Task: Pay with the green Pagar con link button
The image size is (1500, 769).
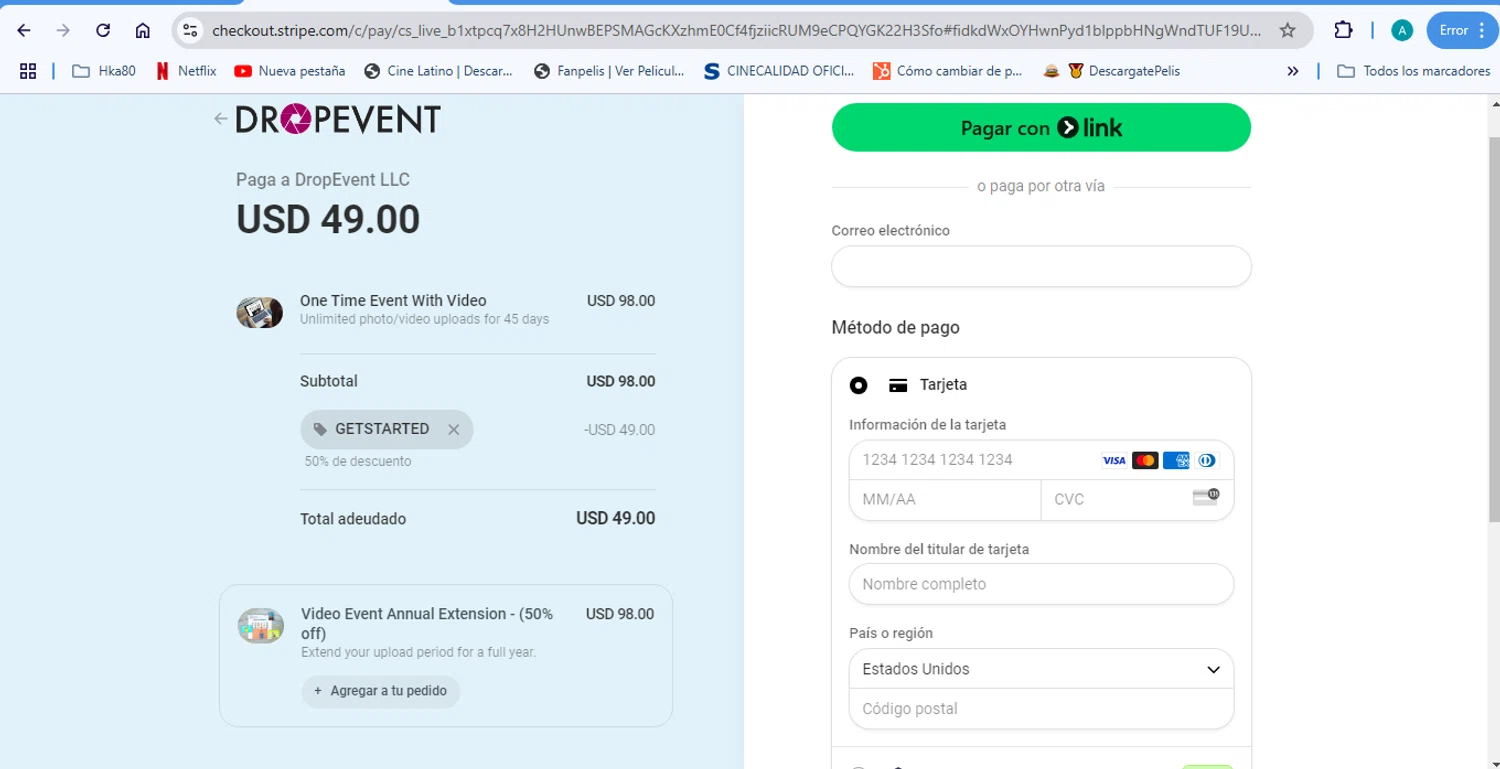Action: click(x=1041, y=128)
